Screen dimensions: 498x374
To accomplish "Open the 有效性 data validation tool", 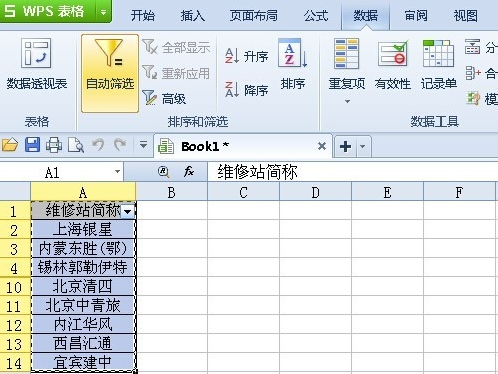I will point(392,65).
